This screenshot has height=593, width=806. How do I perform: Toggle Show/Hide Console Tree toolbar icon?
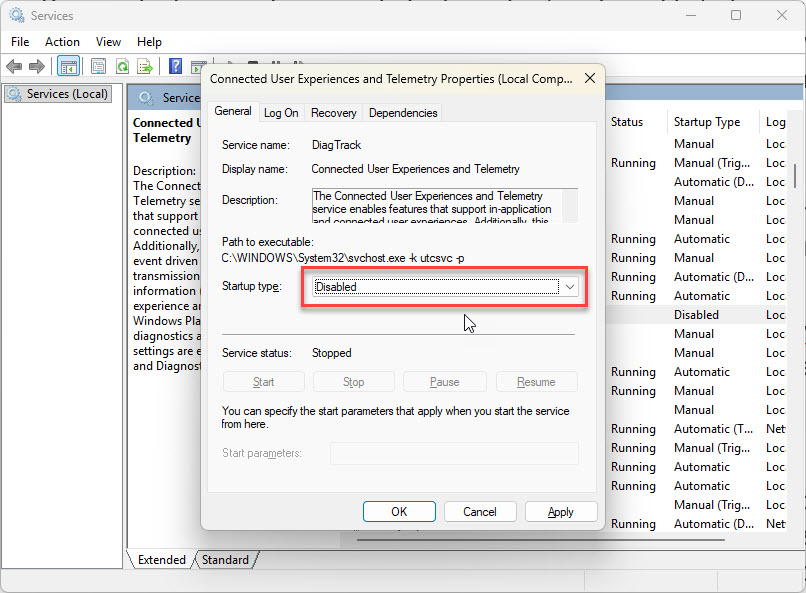68,66
